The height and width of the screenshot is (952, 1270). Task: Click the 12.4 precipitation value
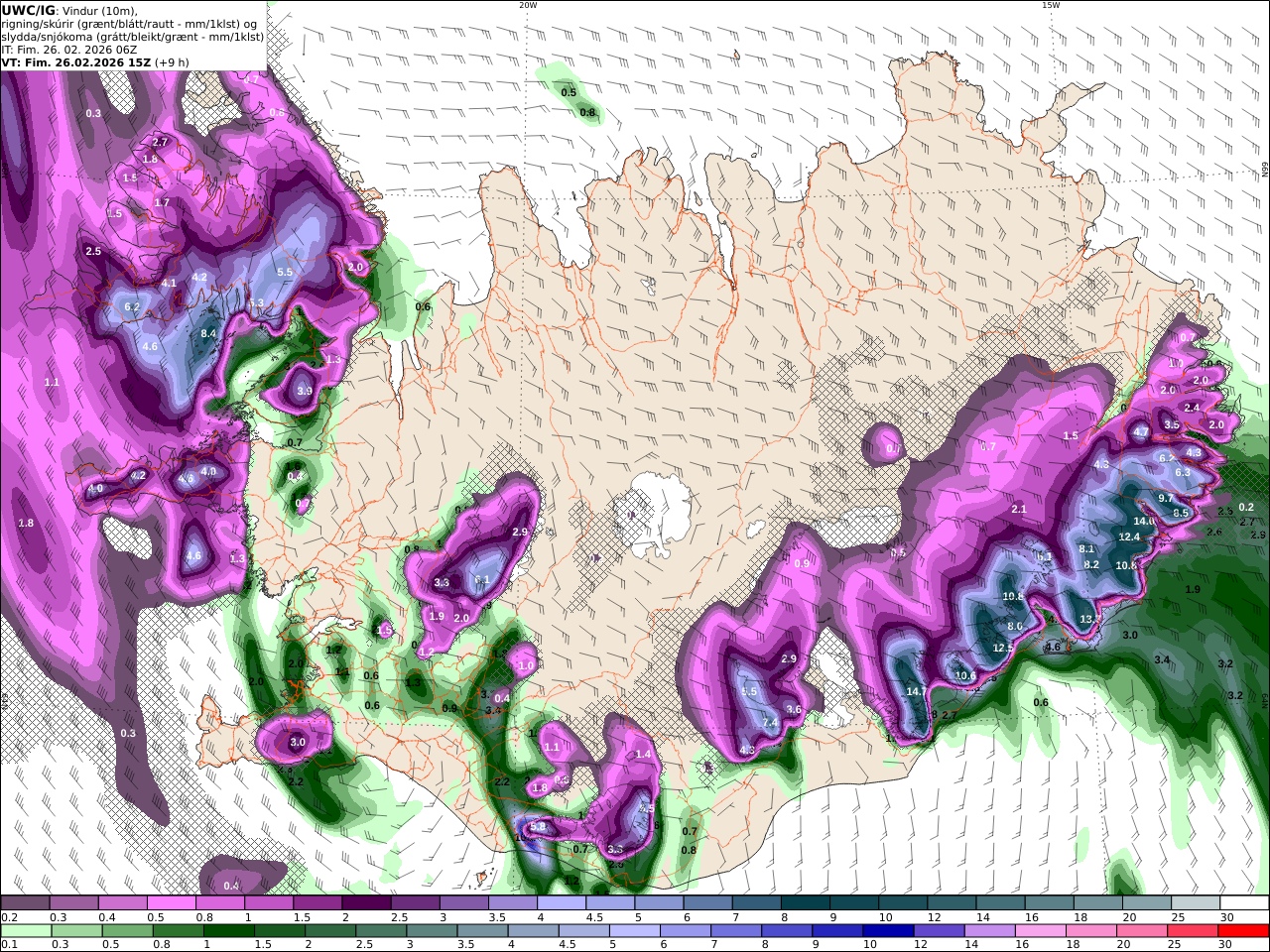(1129, 536)
